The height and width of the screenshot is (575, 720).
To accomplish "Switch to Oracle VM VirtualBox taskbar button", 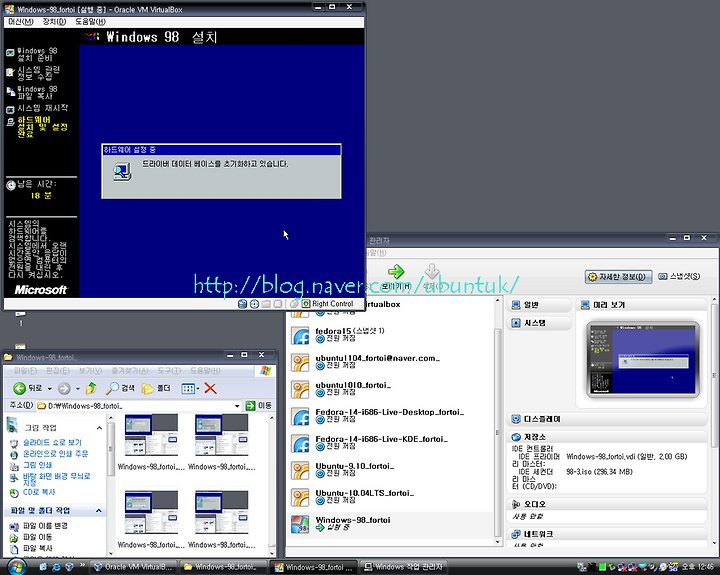I will coord(133,567).
